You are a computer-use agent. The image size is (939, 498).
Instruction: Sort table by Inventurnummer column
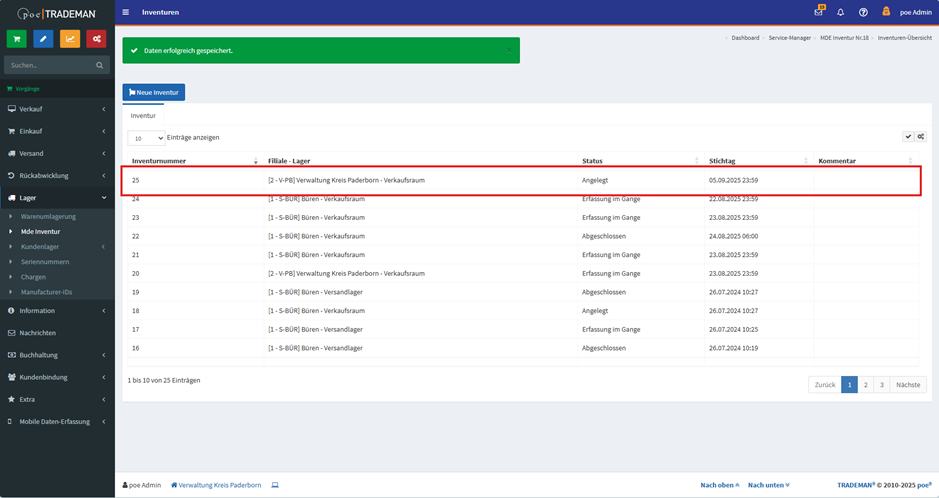[195, 160]
